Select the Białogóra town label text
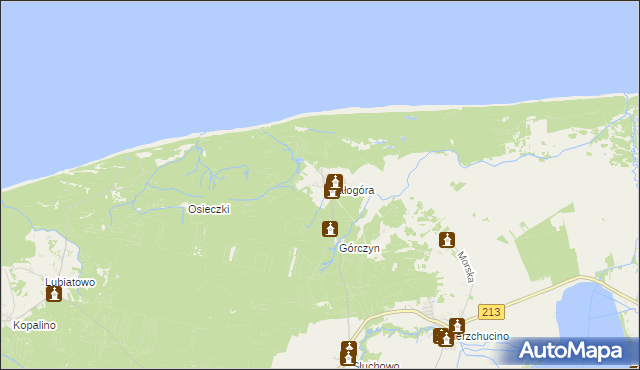The height and width of the screenshot is (370, 640). (x=356, y=191)
